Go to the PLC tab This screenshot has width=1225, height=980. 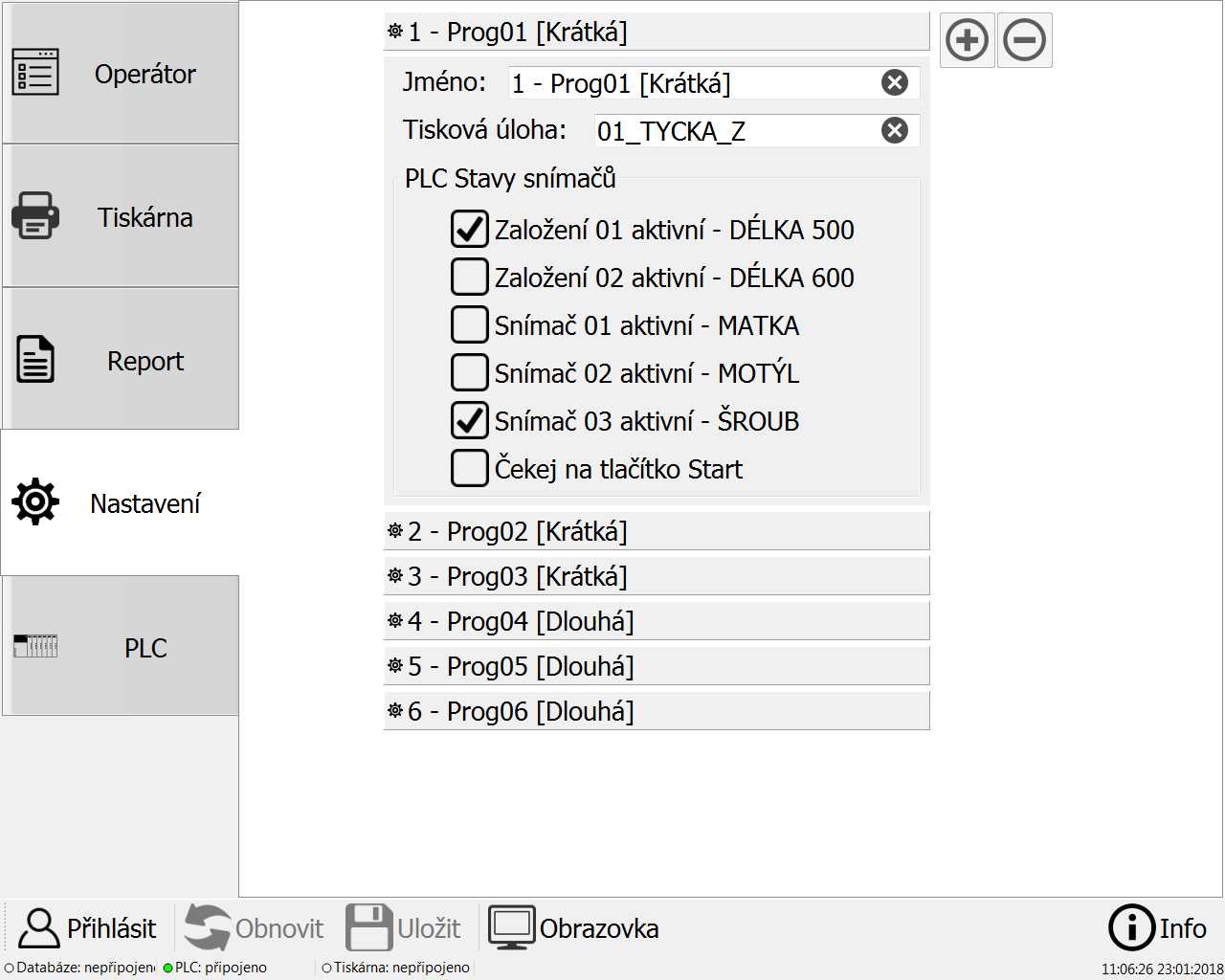pos(120,647)
